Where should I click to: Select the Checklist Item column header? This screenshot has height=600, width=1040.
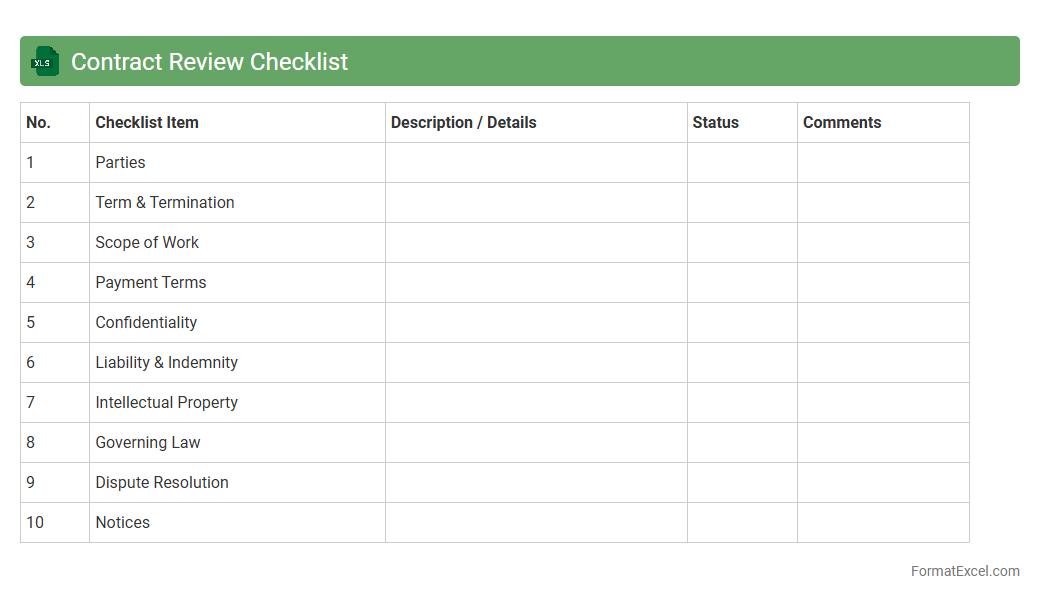147,123
